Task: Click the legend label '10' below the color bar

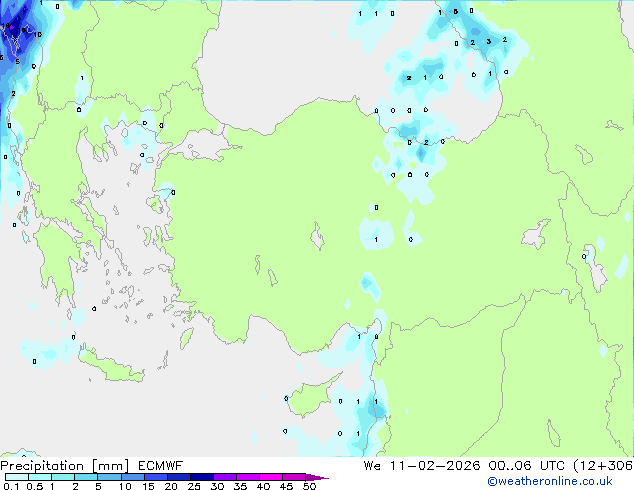Action: [x=125, y=486]
